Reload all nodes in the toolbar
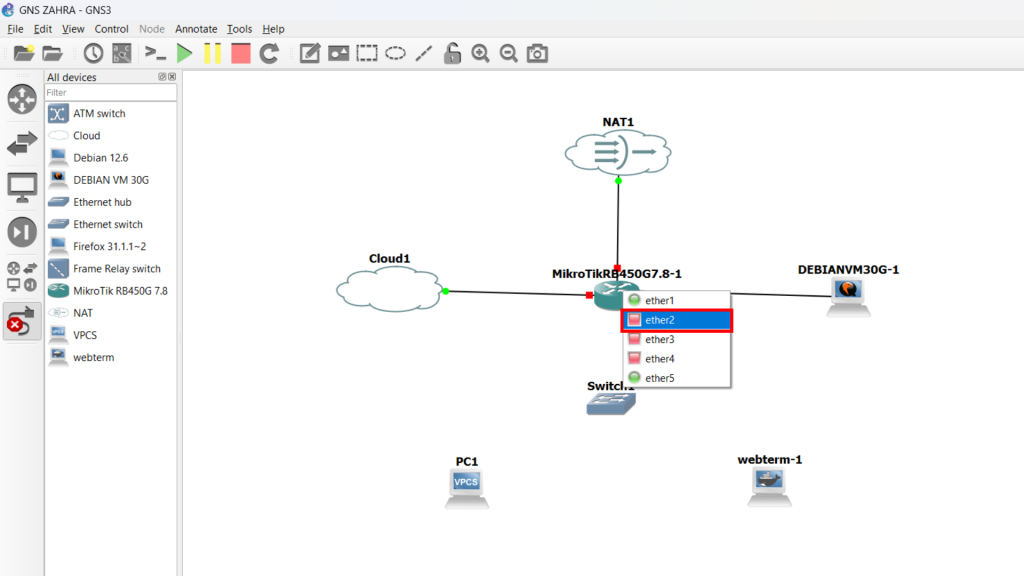This screenshot has width=1024, height=576. [269, 53]
